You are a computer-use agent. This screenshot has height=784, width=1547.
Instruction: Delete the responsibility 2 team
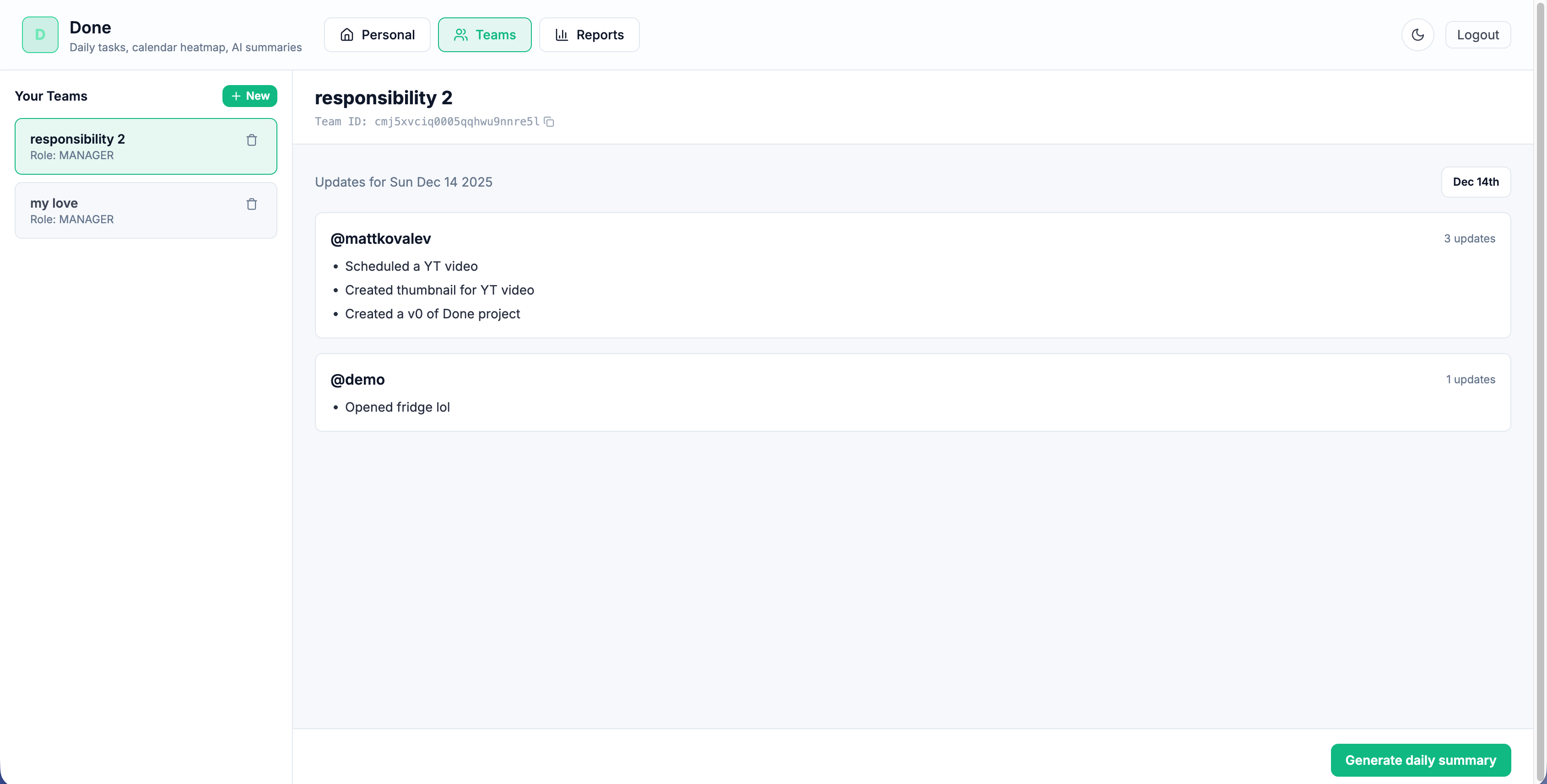coord(252,140)
